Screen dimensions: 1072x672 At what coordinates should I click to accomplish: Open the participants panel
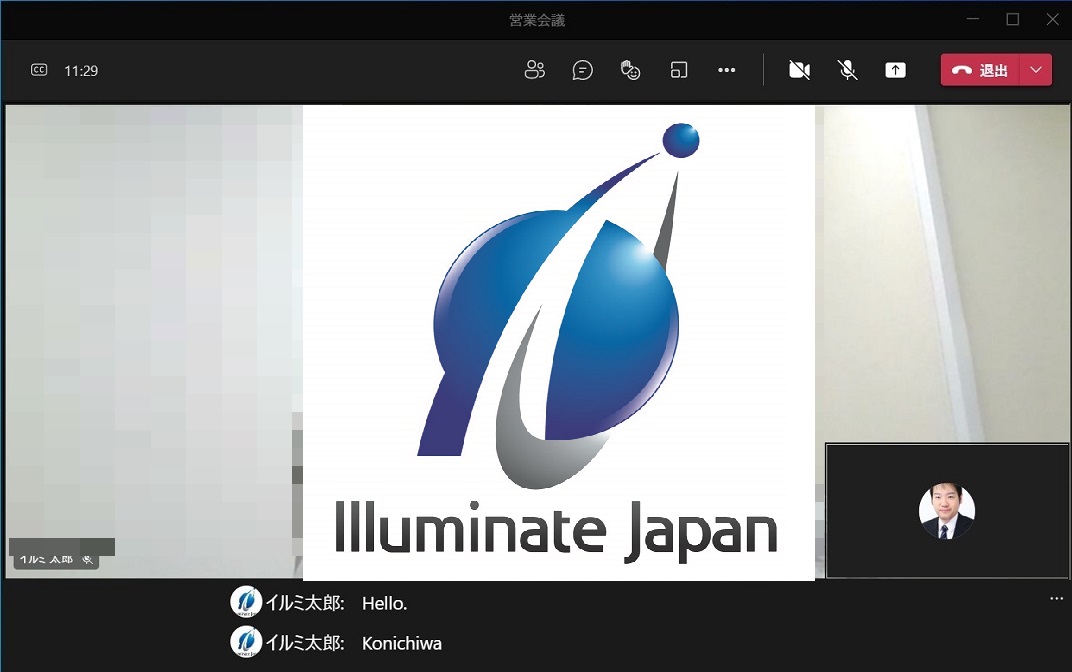535,70
